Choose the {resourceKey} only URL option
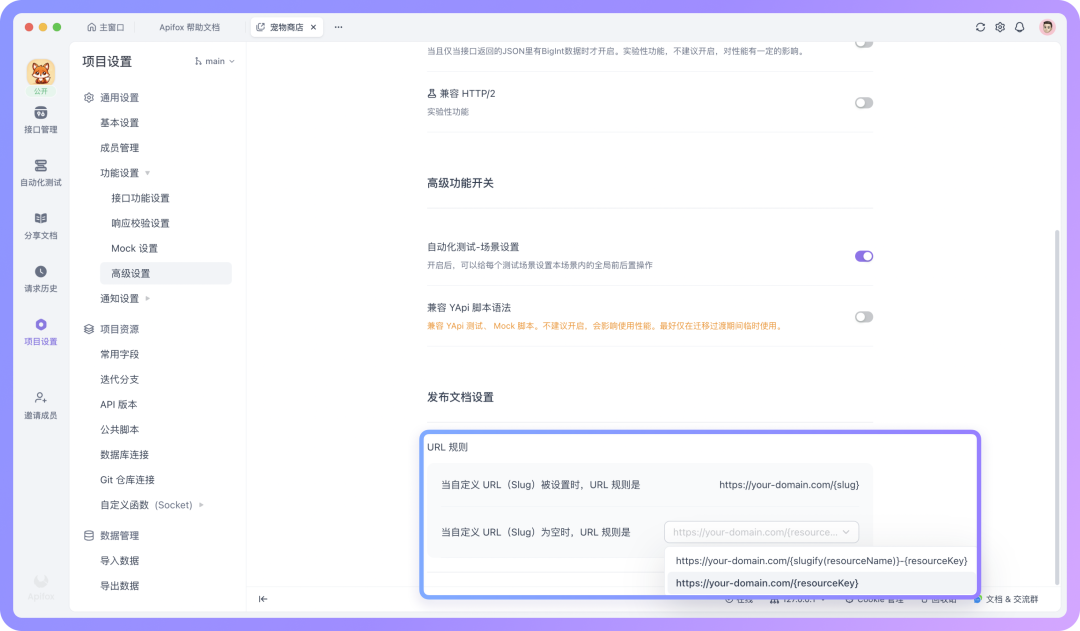The image size is (1080, 631). click(x=821, y=583)
